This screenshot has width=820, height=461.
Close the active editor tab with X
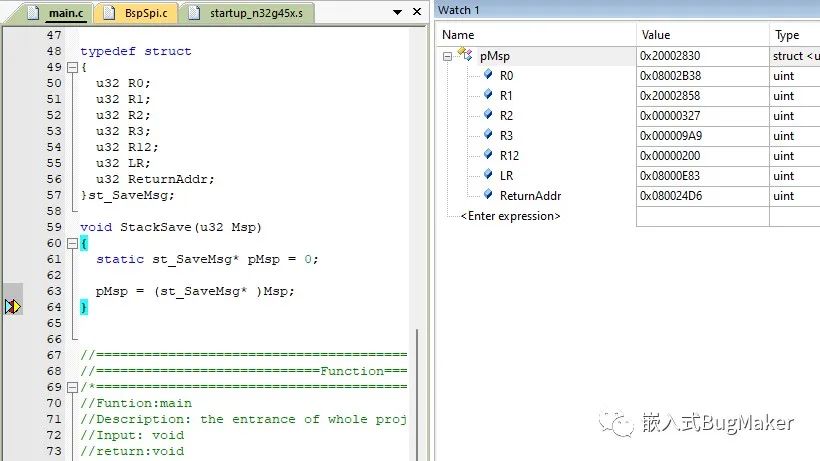(x=417, y=11)
